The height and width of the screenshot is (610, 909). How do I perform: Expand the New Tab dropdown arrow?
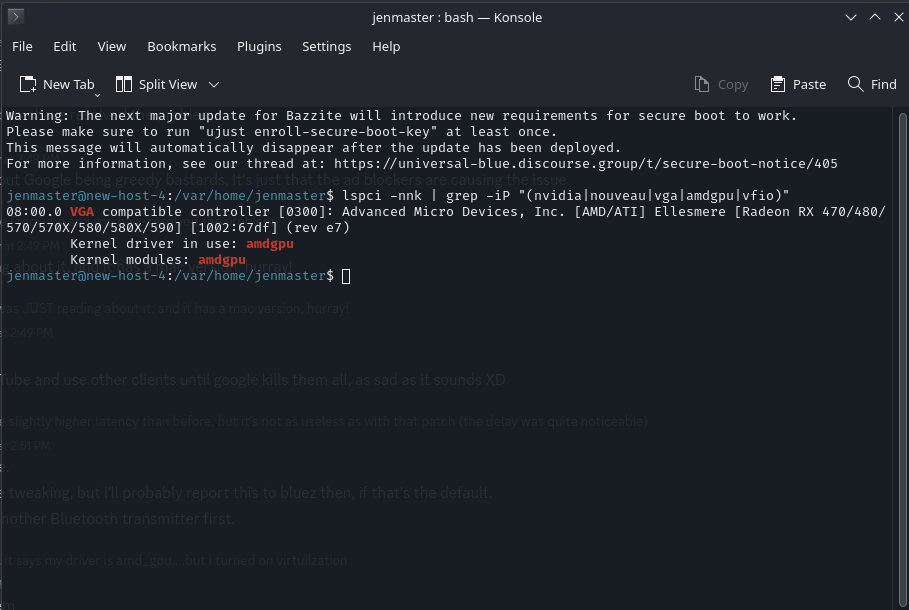point(97,95)
